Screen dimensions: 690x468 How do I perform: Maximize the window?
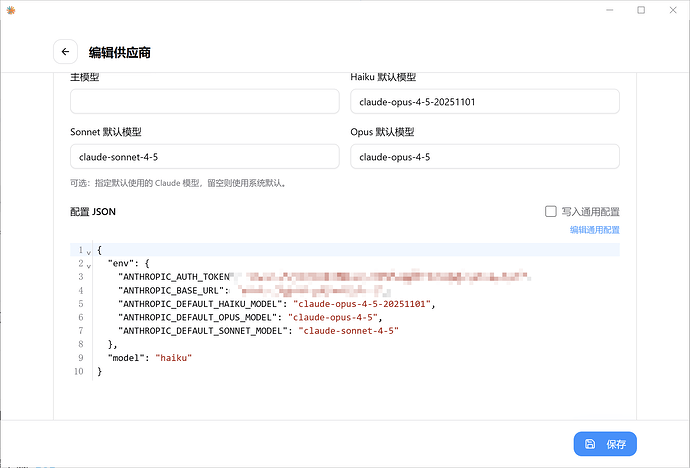click(x=641, y=10)
